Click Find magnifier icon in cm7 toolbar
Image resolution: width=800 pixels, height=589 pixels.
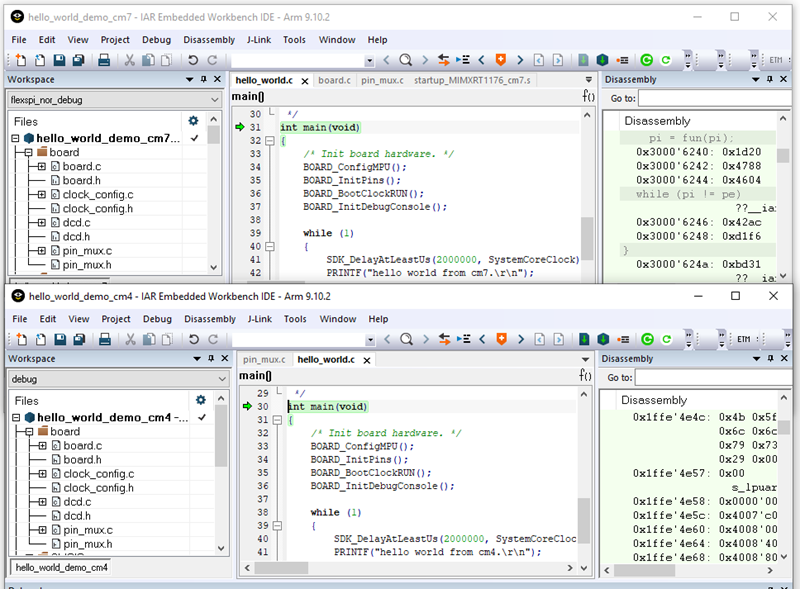pos(406,60)
